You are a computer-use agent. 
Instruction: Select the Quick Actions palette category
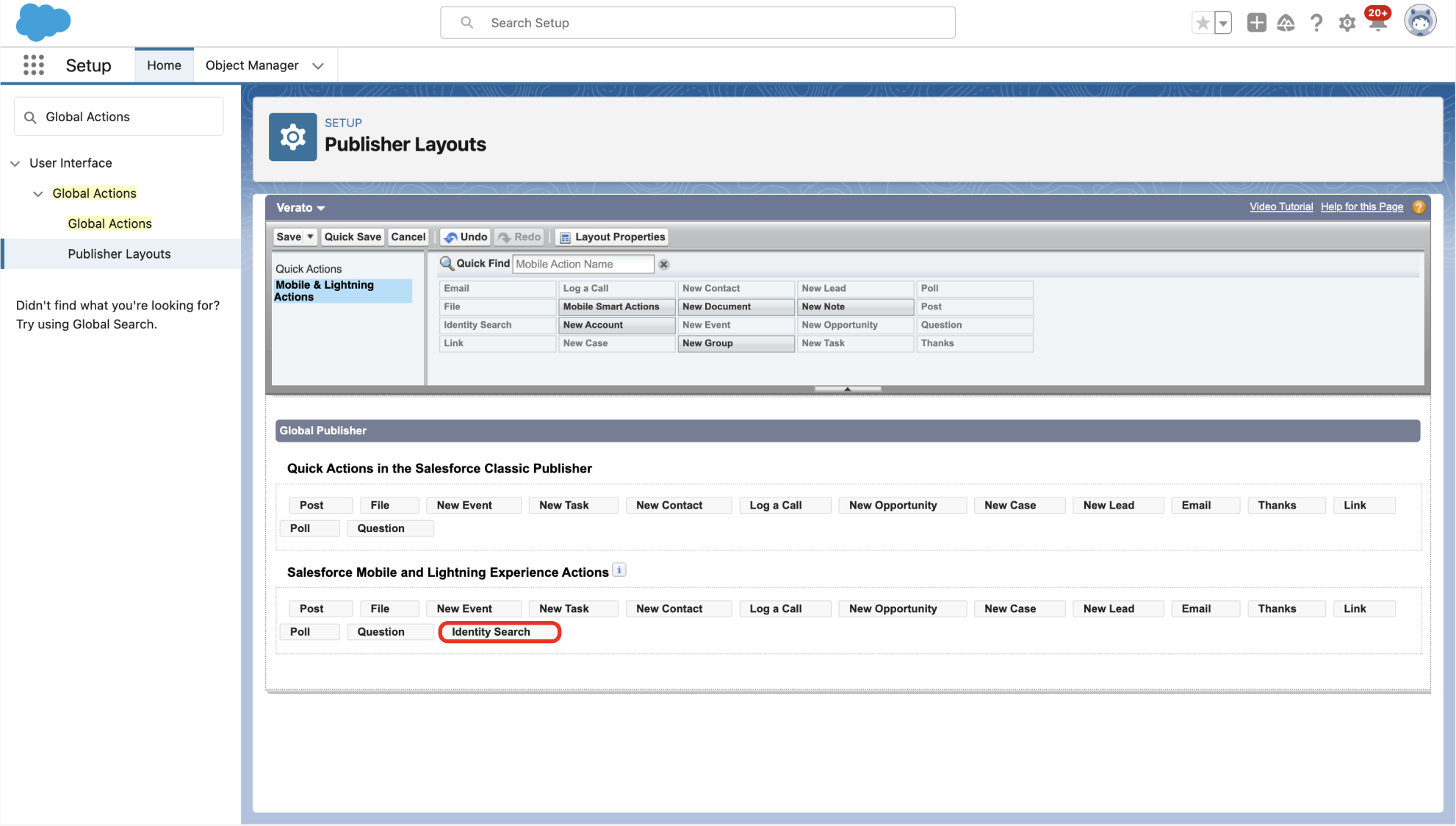point(309,269)
